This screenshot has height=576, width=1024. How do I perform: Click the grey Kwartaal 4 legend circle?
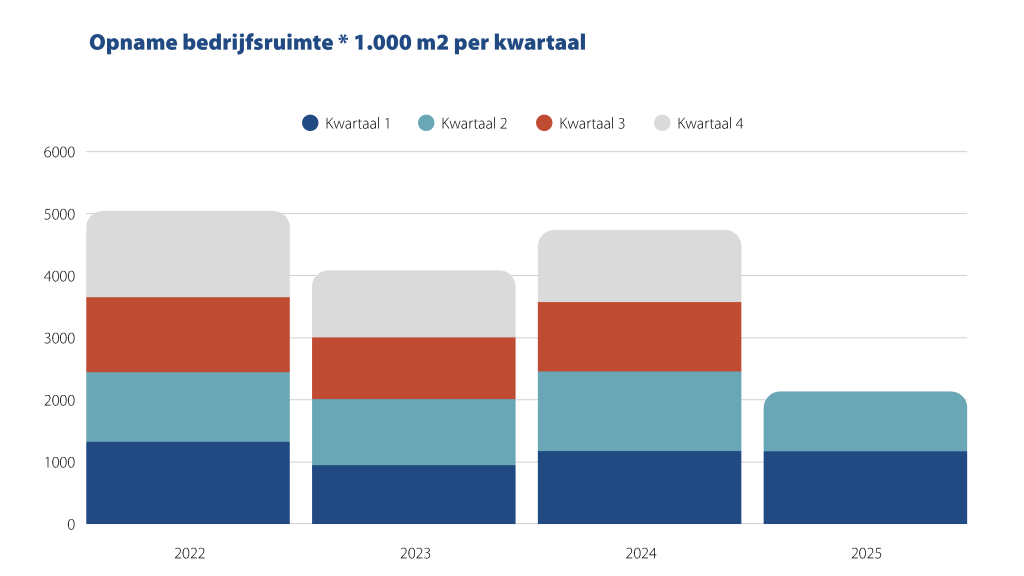662,123
